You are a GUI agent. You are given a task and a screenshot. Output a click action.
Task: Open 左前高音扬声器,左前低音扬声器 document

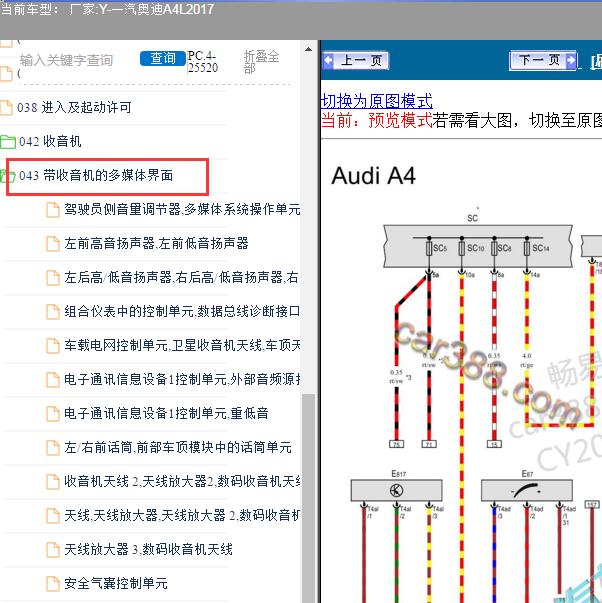point(156,243)
